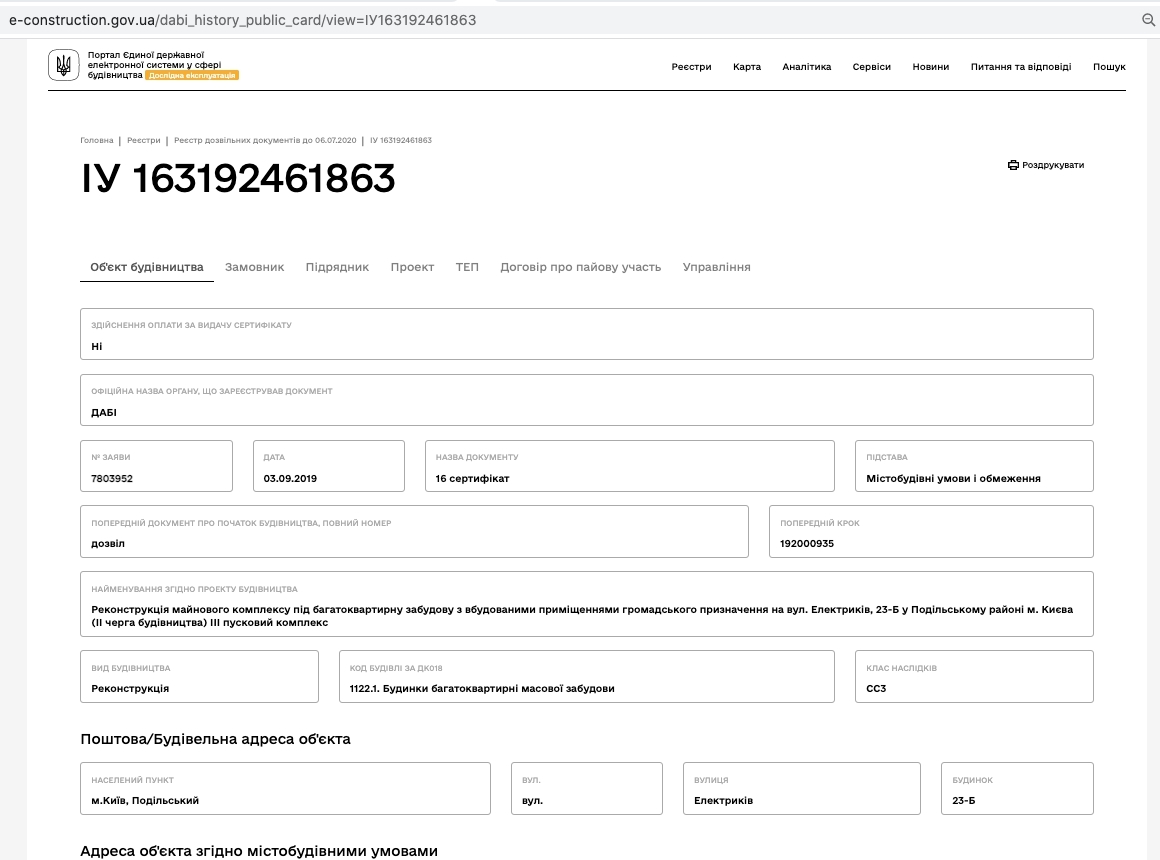Click the project name description text

pyautogui.click(x=582, y=616)
